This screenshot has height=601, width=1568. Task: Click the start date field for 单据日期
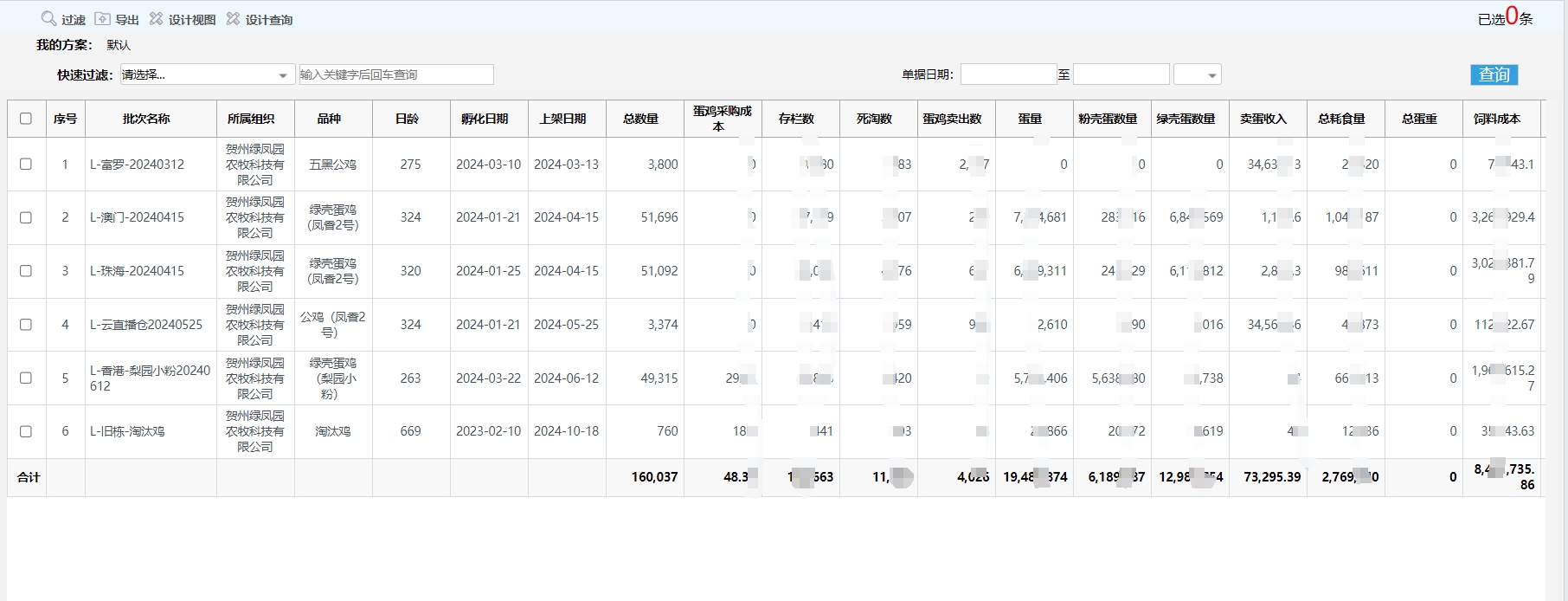point(1008,75)
